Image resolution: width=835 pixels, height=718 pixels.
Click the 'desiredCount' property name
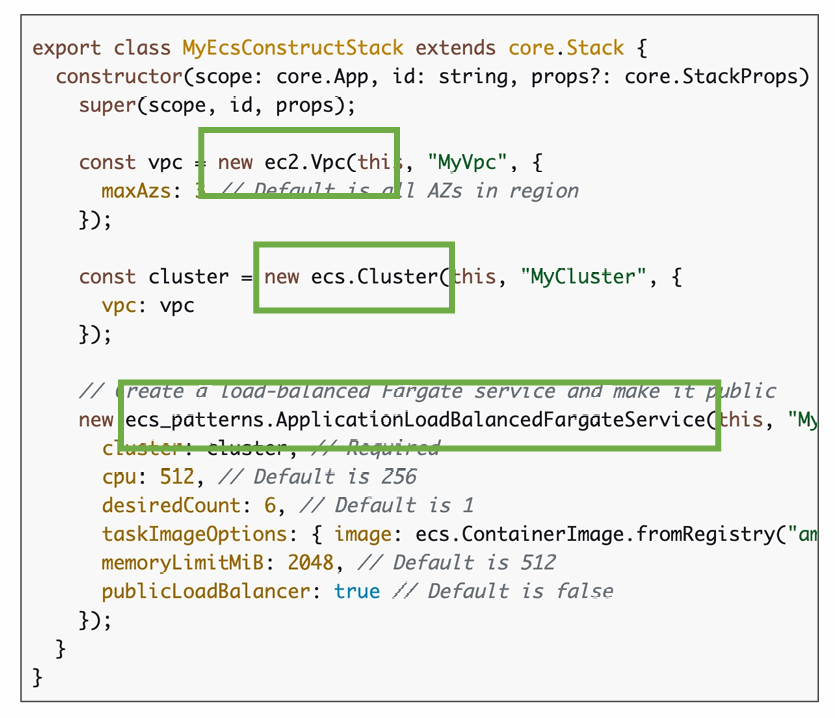171,505
